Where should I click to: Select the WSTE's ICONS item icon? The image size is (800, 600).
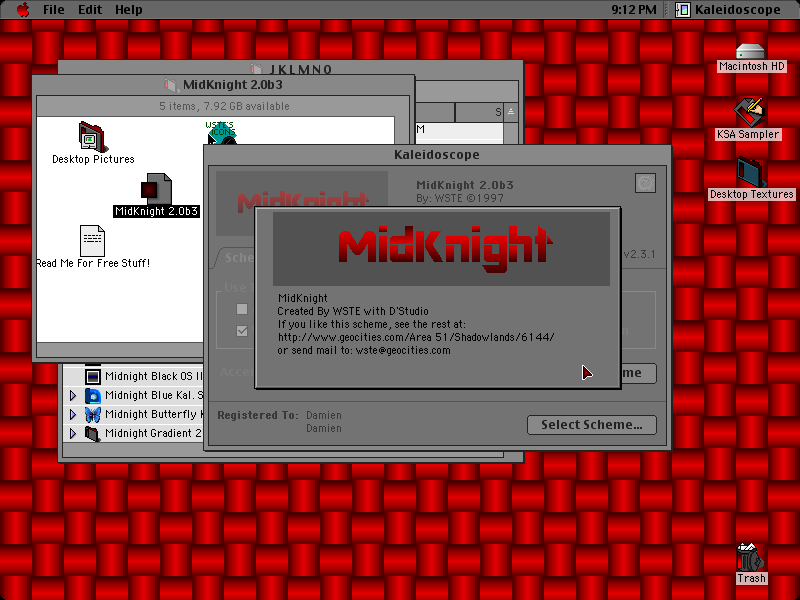(x=221, y=133)
